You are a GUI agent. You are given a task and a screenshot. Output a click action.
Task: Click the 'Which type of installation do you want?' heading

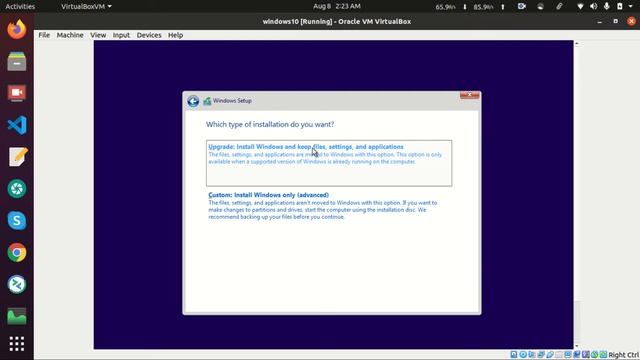[x=270, y=124]
